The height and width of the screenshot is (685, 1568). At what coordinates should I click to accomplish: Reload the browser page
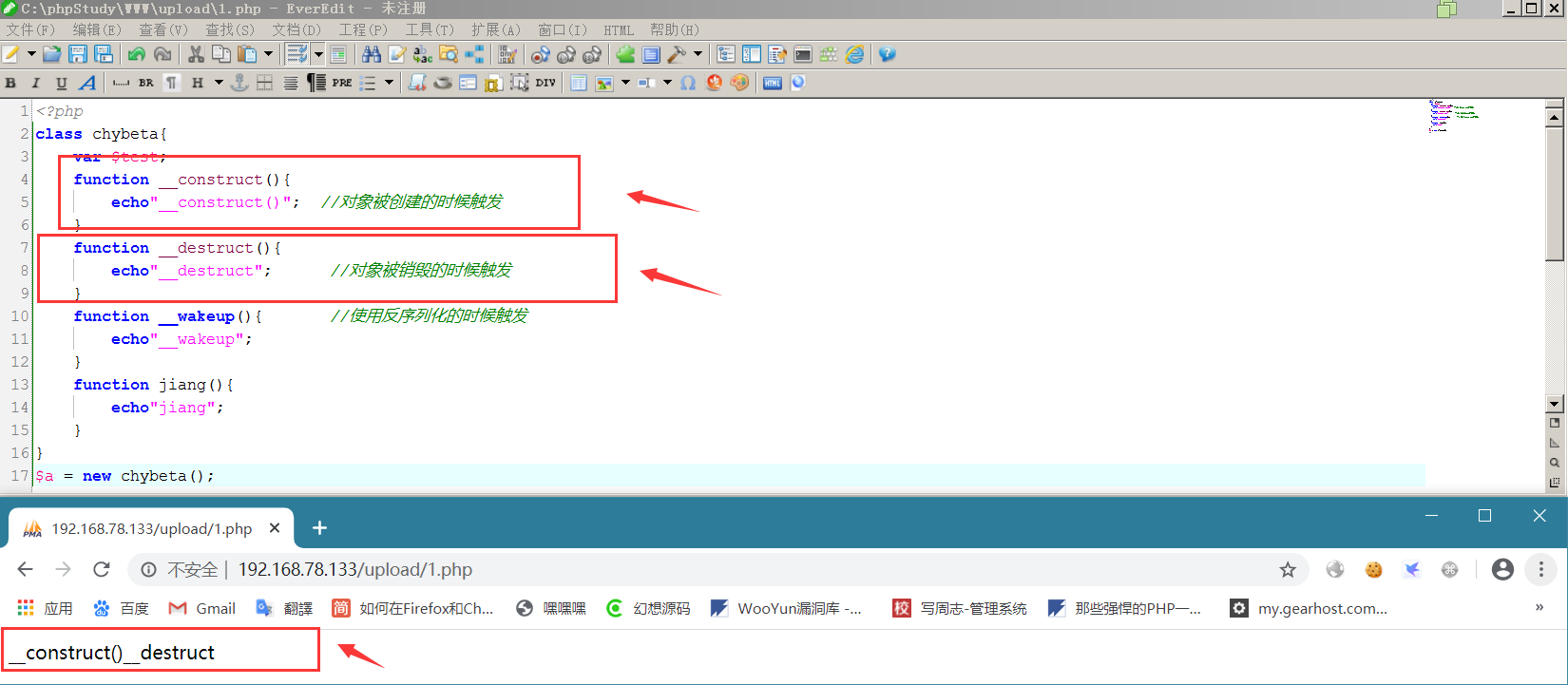(x=102, y=569)
